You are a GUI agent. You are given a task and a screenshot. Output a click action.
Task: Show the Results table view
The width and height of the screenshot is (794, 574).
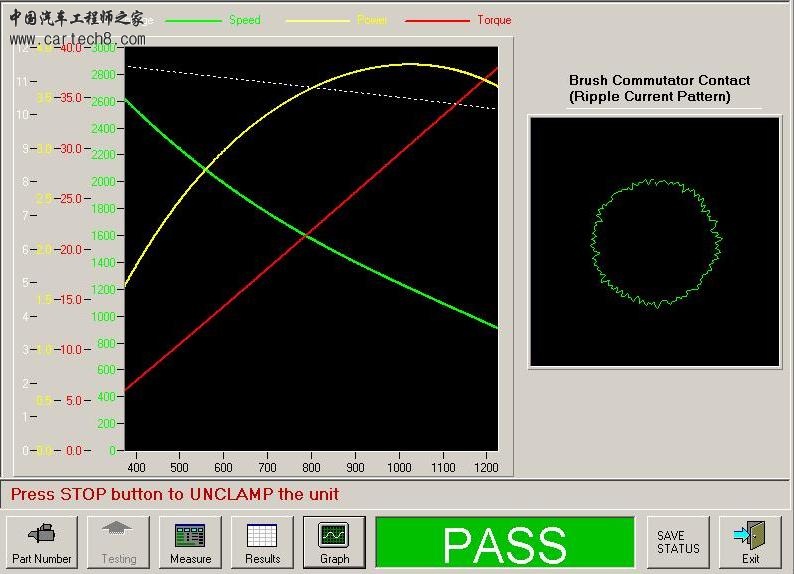262,543
